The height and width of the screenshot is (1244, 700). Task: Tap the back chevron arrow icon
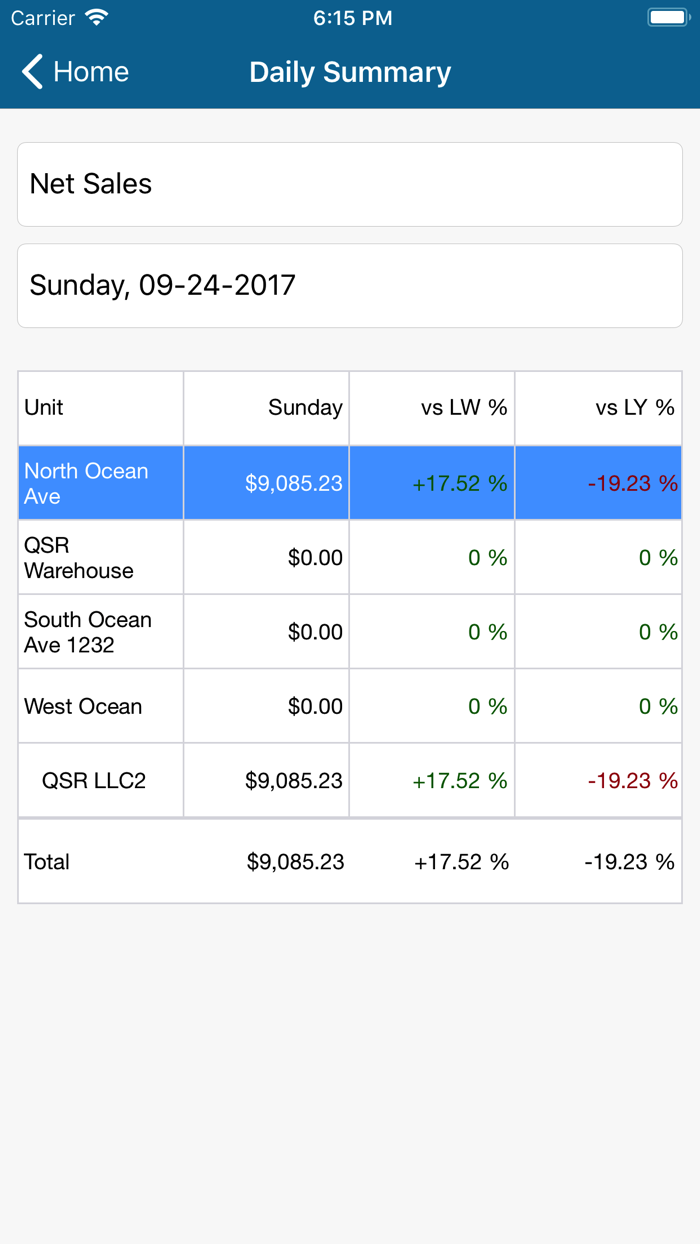[30, 72]
